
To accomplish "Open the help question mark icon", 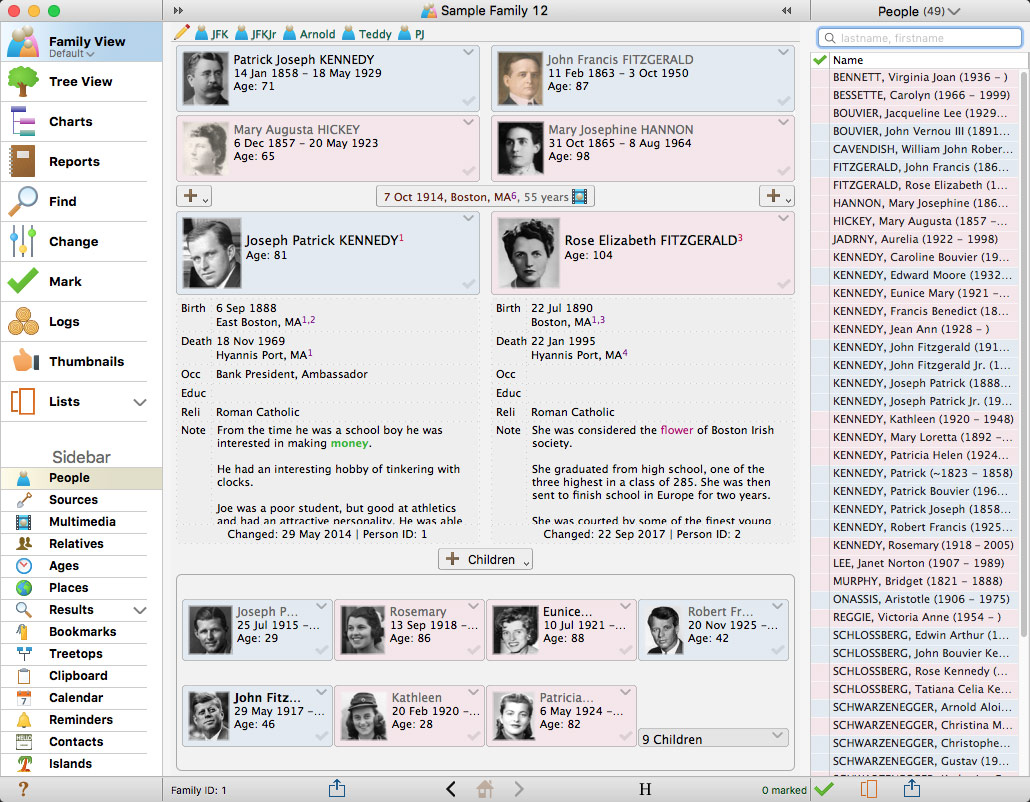I will click(23, 790).
